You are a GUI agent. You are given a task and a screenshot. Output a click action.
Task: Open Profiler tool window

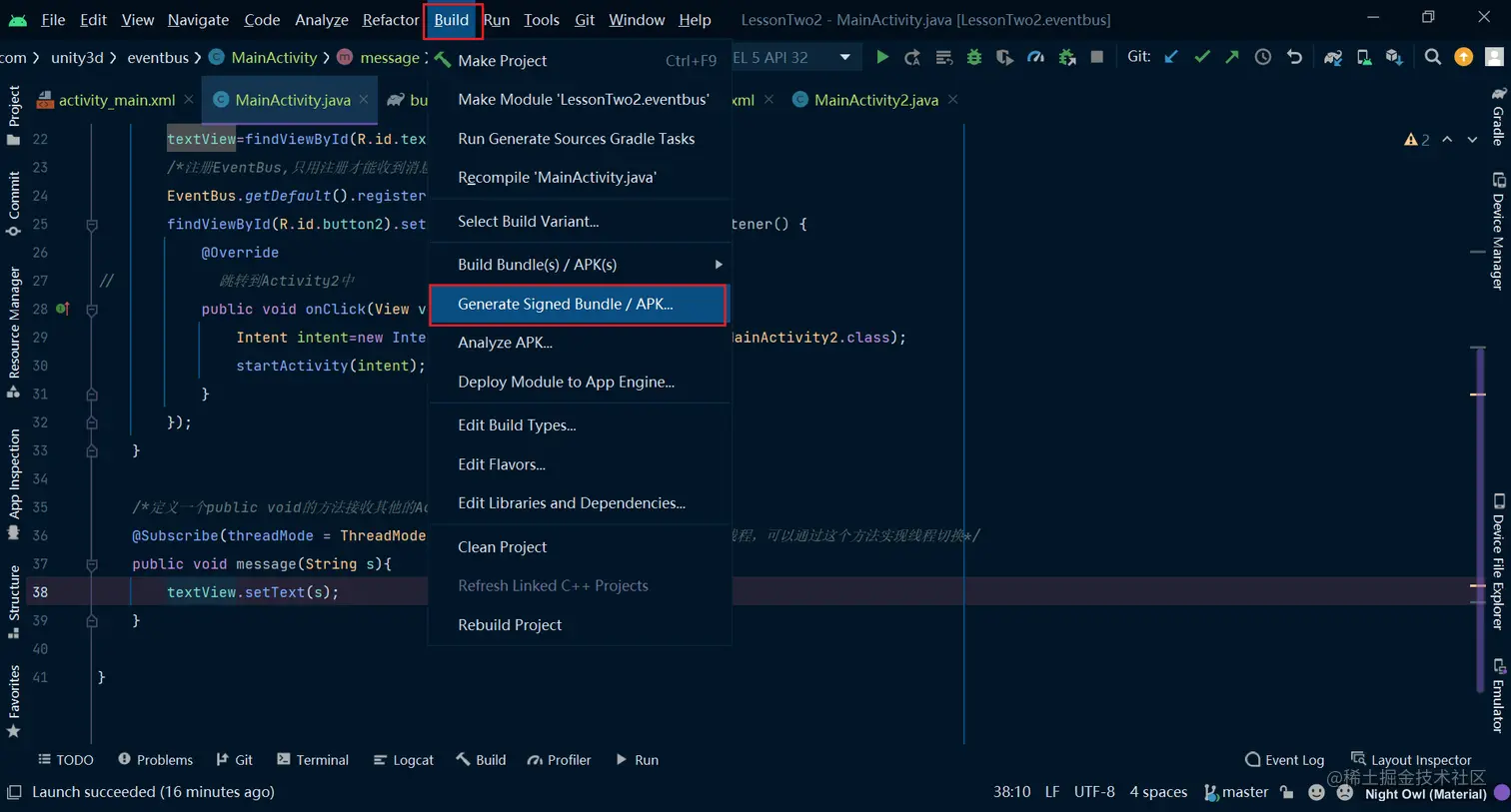(560, 760)
